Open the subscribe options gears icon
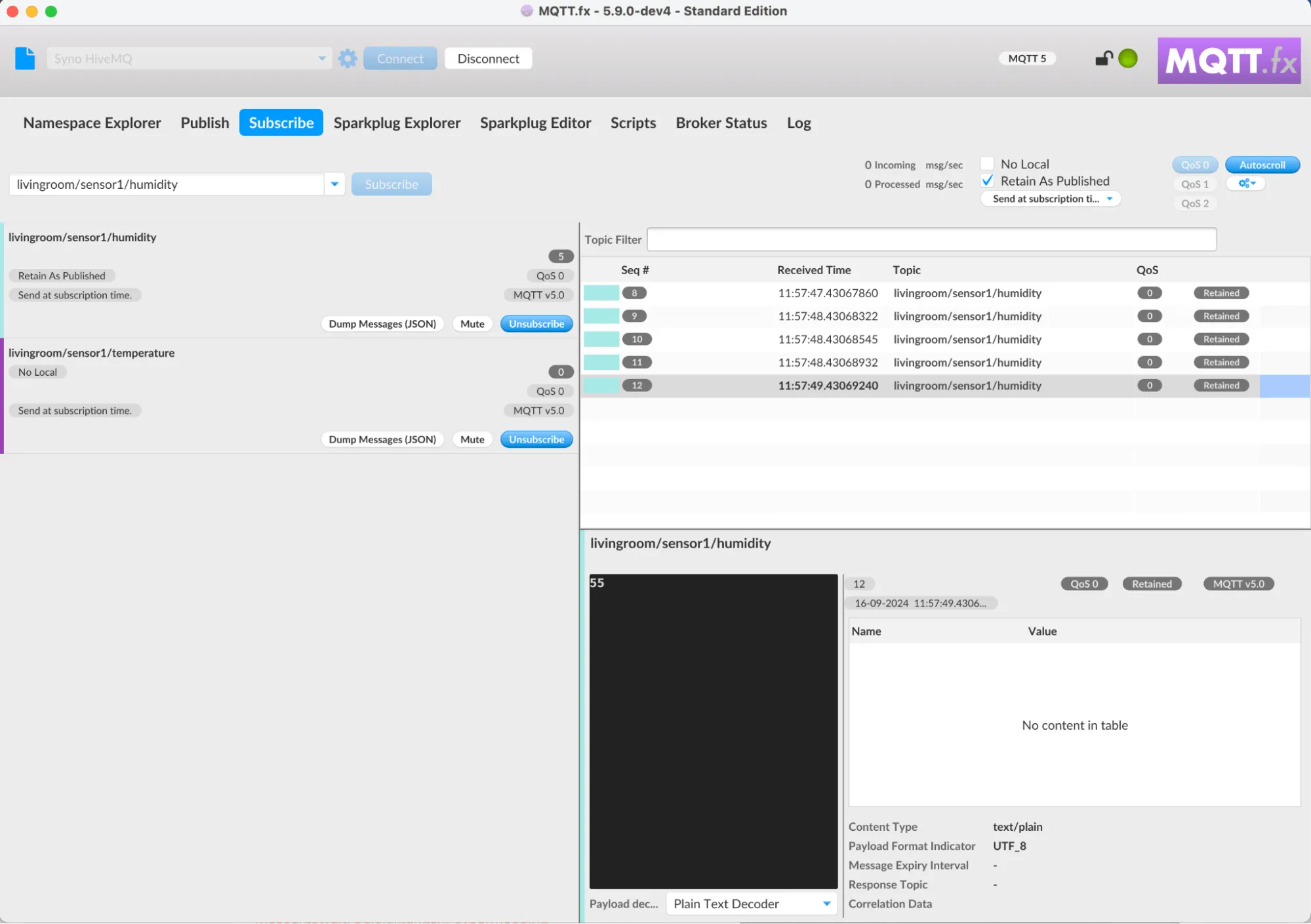 [1246, 184]
